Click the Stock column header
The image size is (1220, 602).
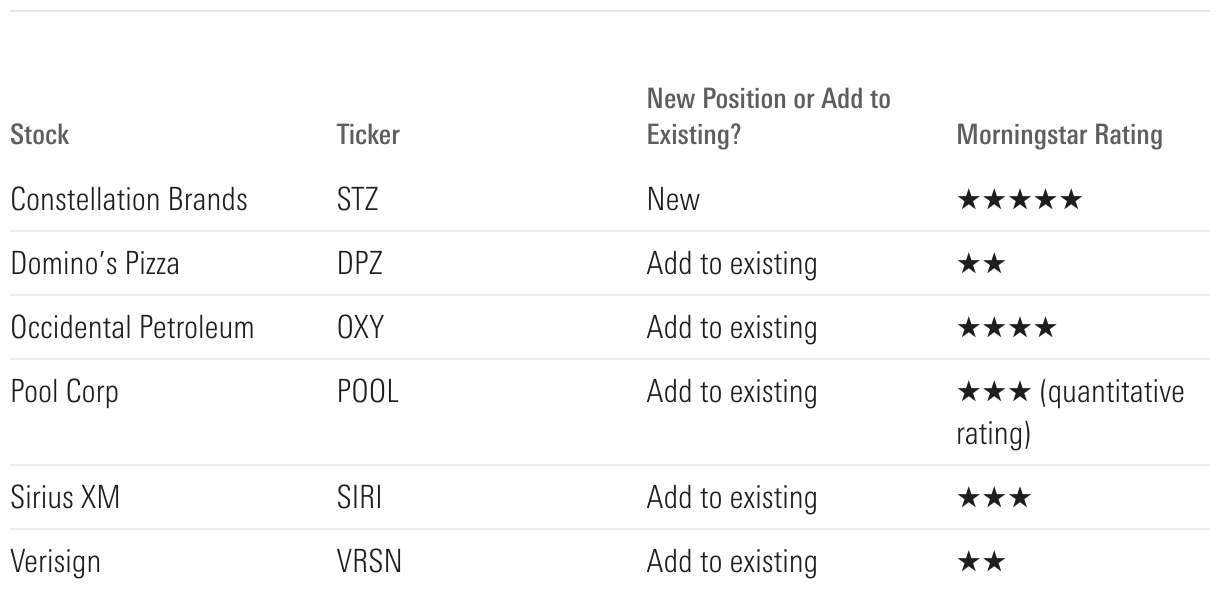pyautogui.click(x=40, y=136)
